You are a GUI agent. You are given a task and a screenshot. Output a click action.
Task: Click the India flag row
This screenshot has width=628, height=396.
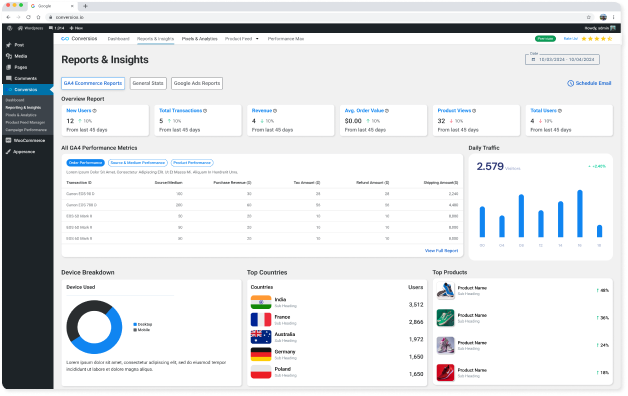(337, 302)
